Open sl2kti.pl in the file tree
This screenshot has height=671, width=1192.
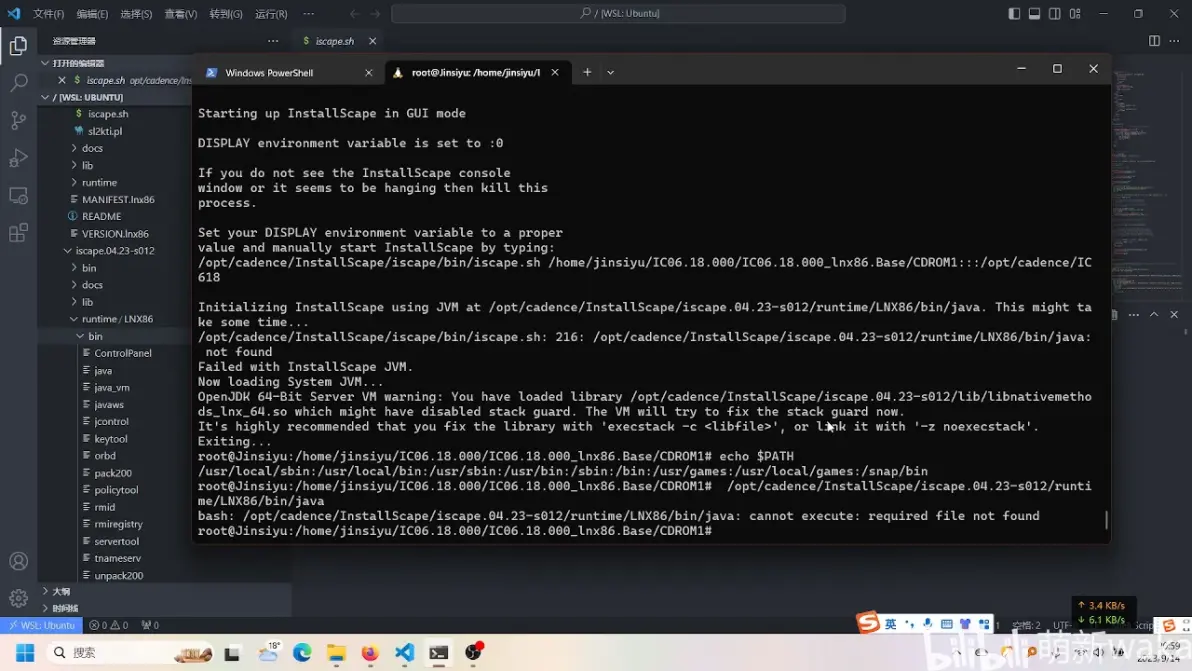[105, 131]
